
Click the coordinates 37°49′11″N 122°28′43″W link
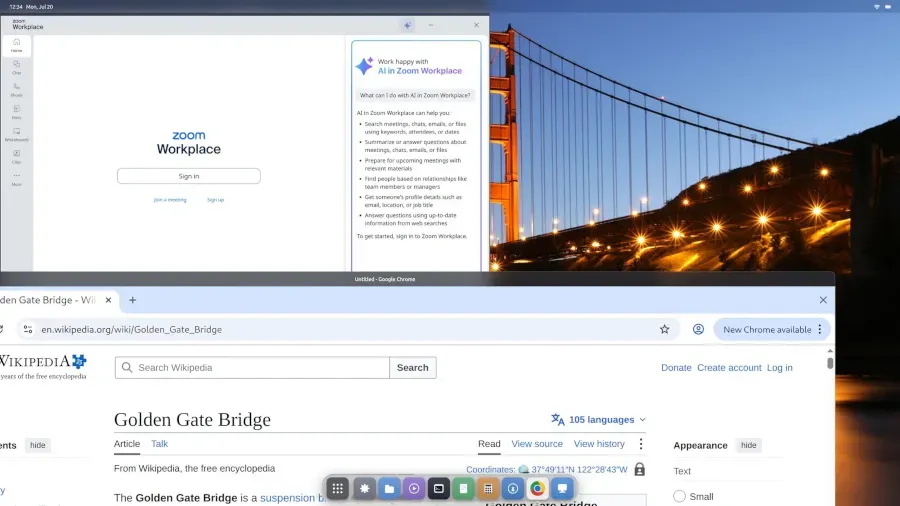point(579,469)
